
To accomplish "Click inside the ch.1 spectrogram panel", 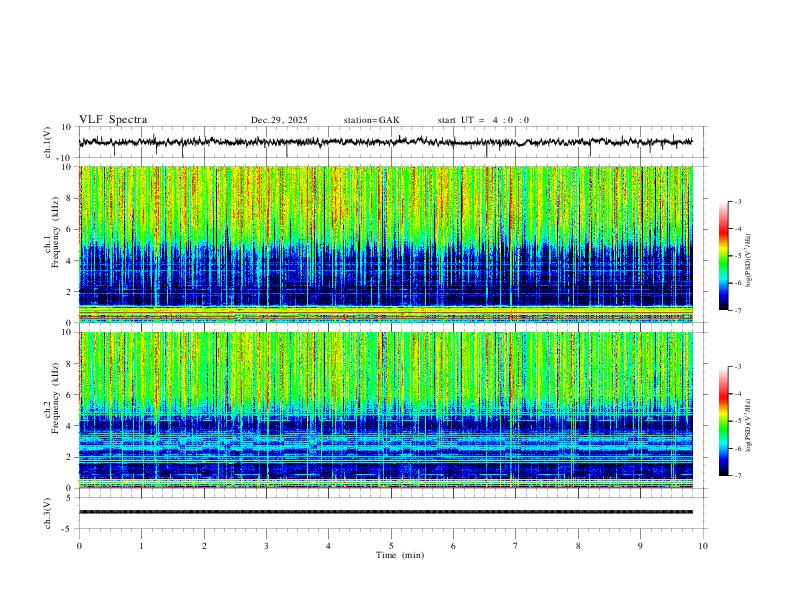I will click(386, 244).
